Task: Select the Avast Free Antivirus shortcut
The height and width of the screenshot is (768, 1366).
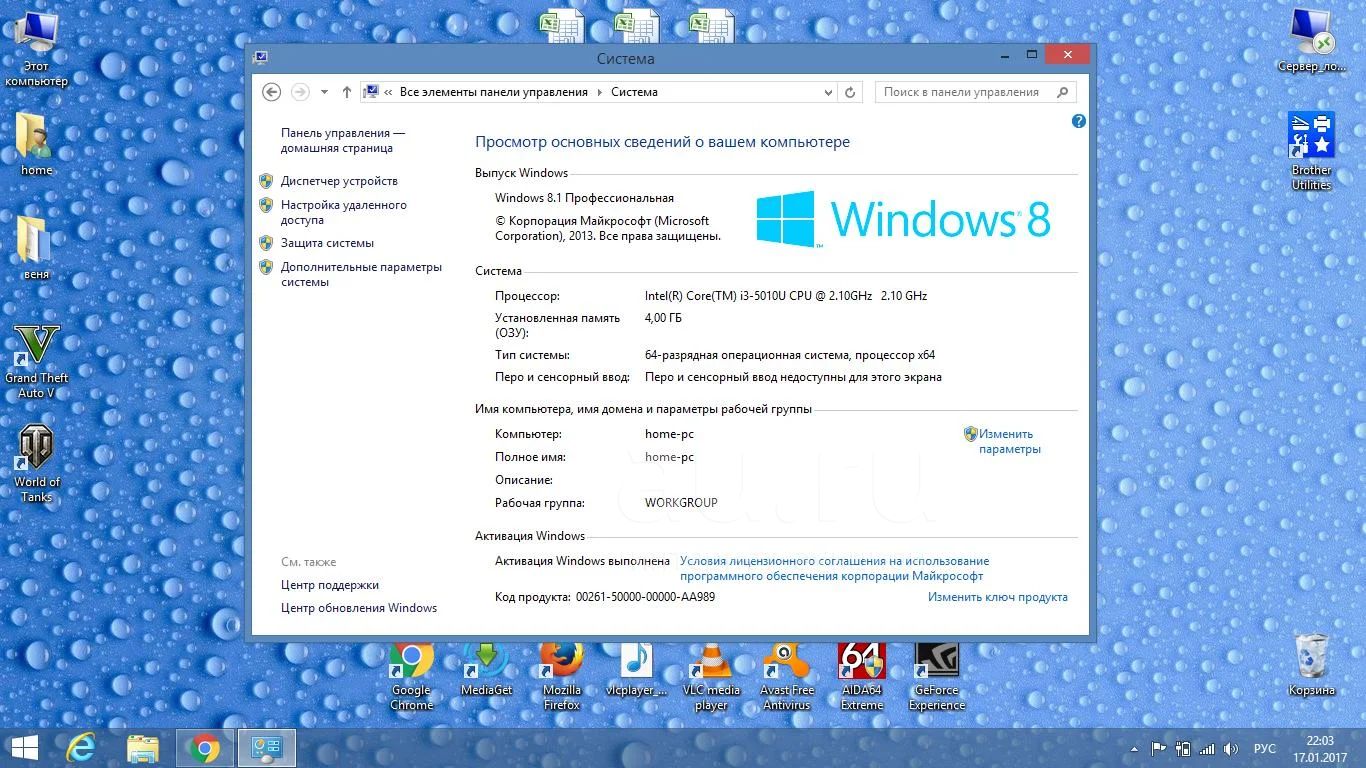Action: coord(786,677)
